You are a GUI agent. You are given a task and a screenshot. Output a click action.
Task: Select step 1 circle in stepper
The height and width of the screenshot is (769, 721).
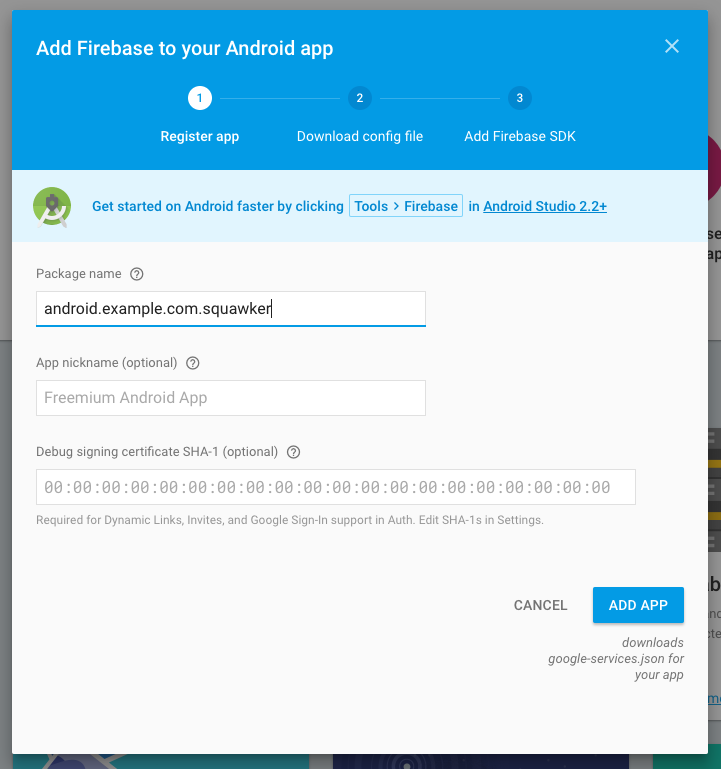(x=199, y=98)
